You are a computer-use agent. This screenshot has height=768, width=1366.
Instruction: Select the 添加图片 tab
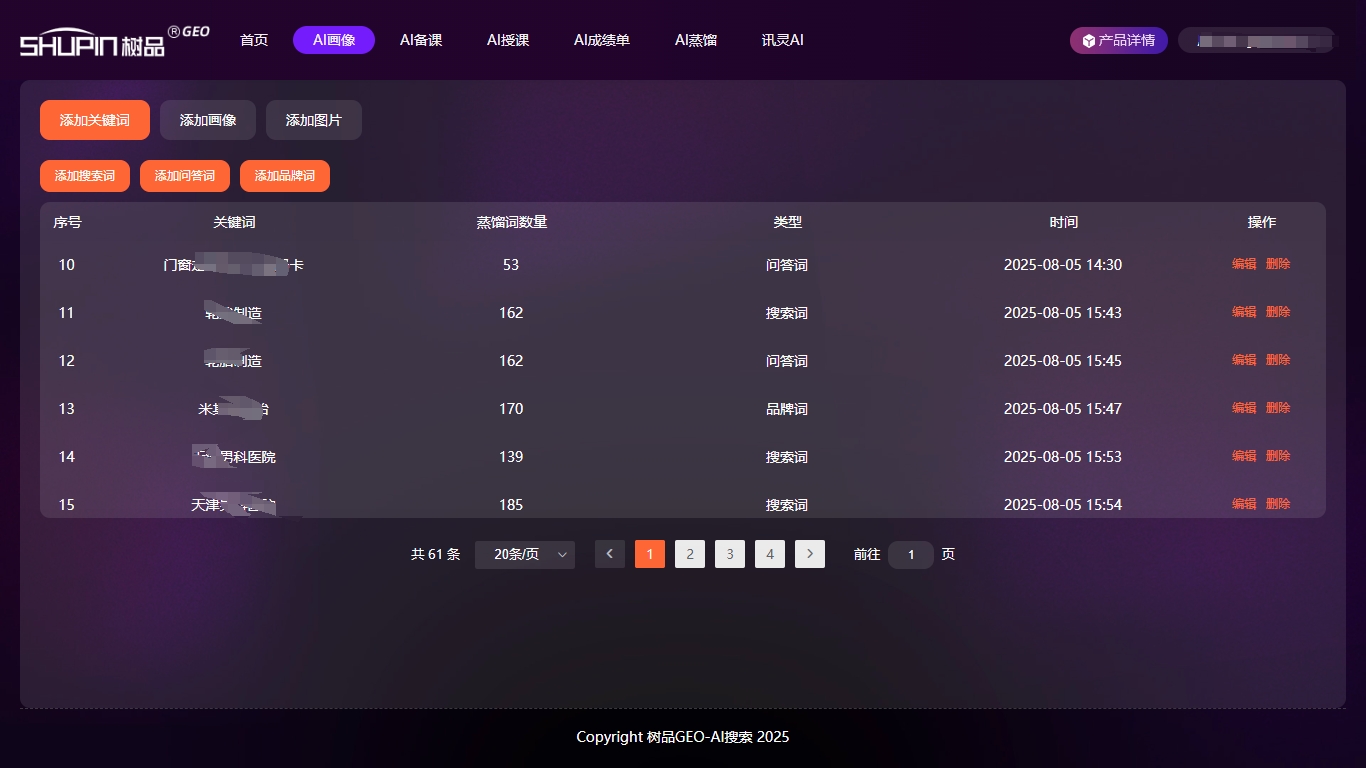point(314,120)
